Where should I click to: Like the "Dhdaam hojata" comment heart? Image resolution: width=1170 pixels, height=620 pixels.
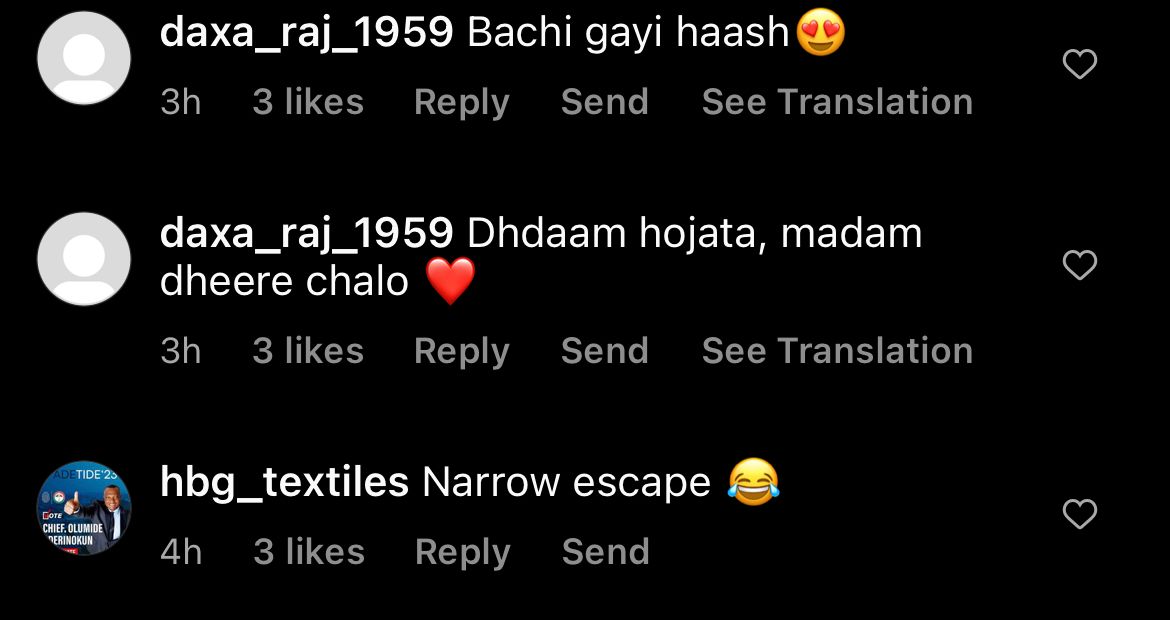pos(1079,265)
